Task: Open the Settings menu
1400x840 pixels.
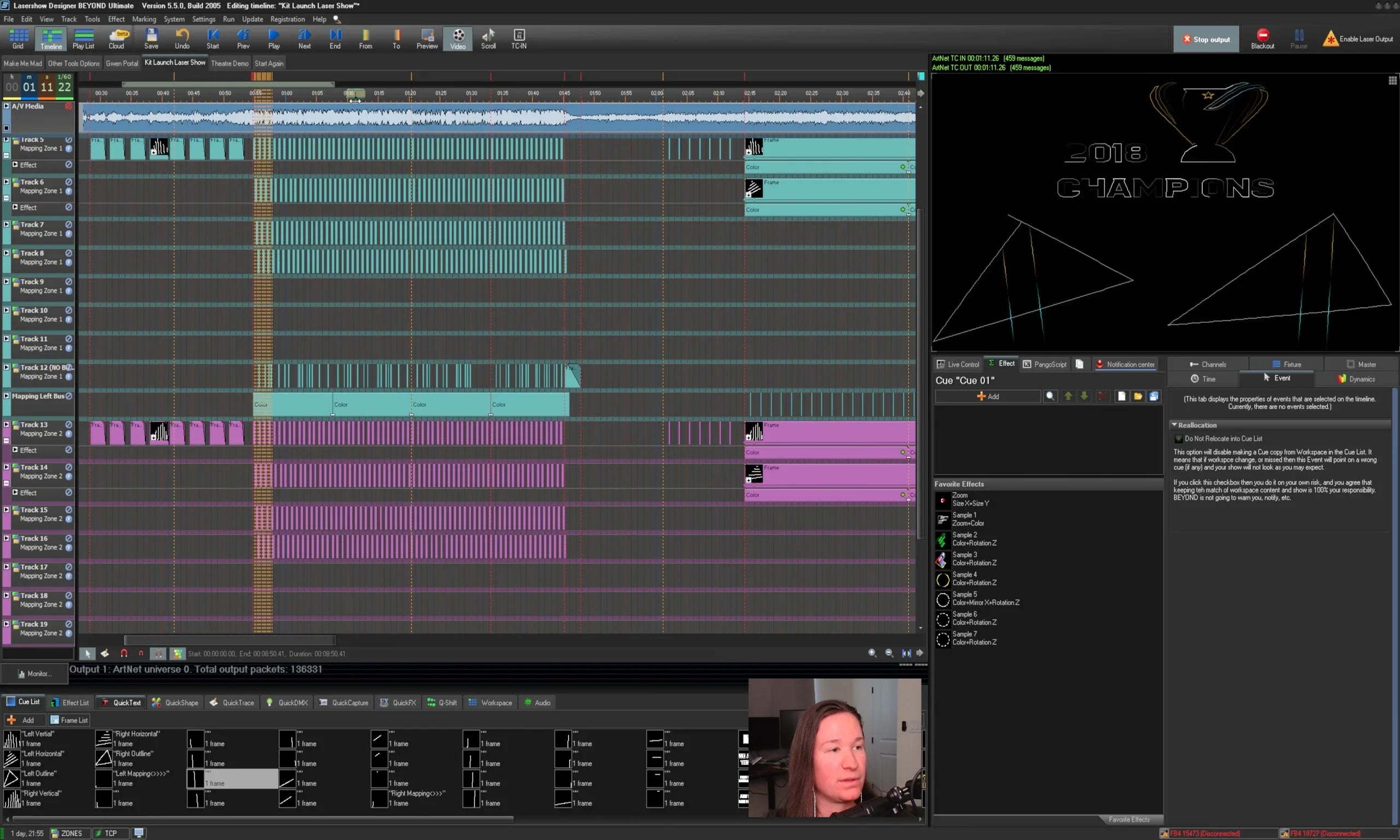Action: tap(204, 19)
